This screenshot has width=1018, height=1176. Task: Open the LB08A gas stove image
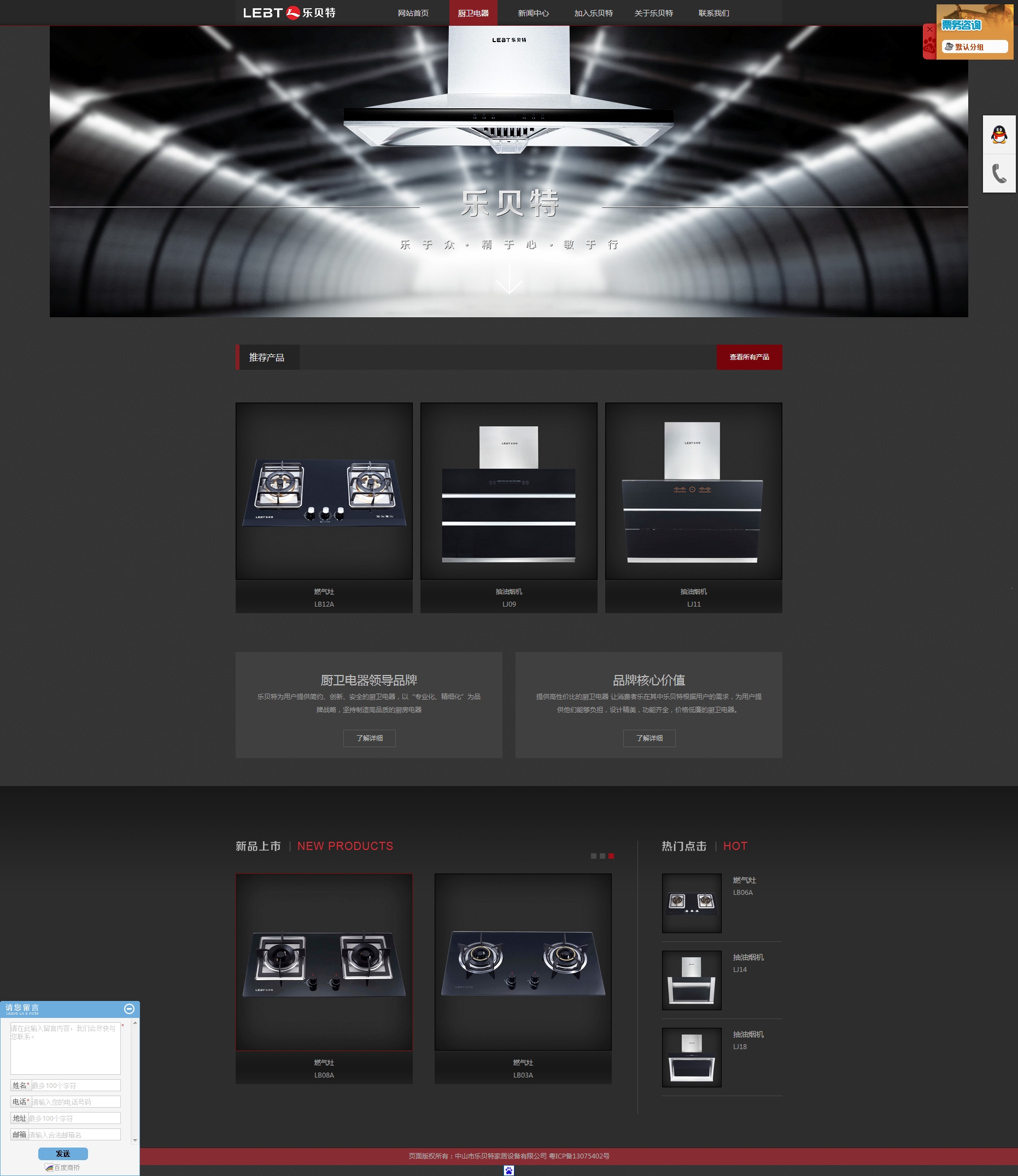324,962
